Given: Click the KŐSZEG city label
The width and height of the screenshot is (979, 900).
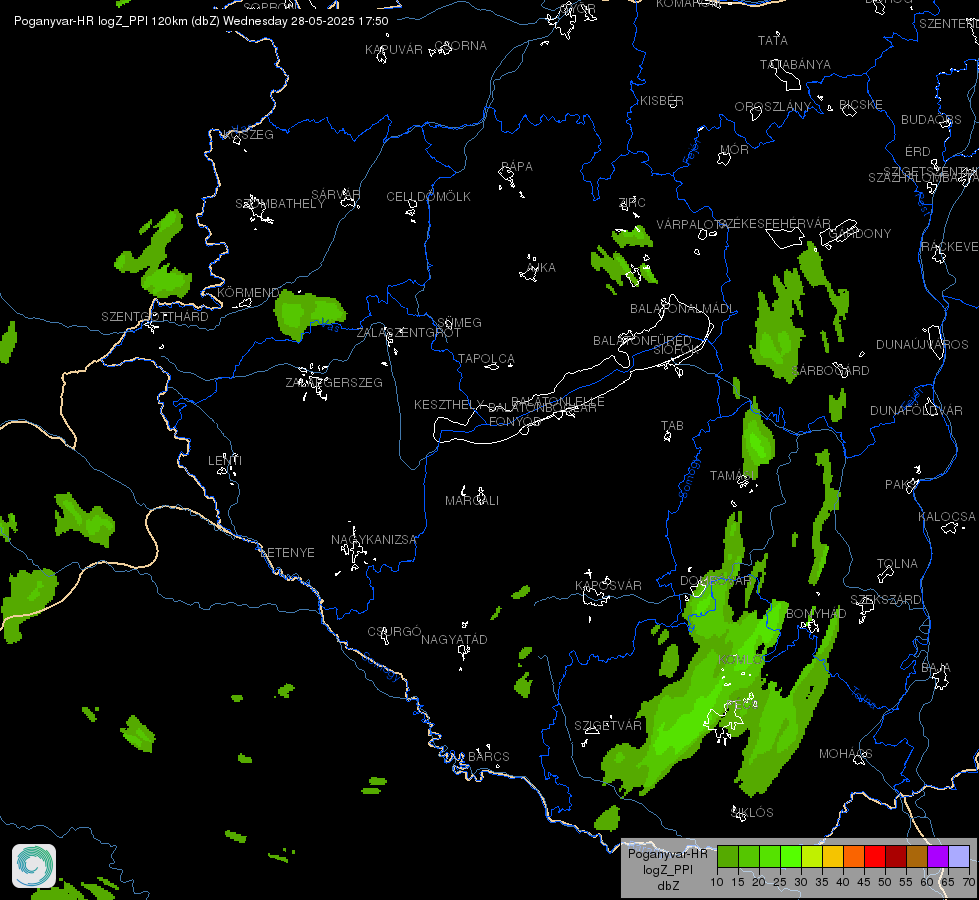Looking at the screenshot, I should [248, 135].
